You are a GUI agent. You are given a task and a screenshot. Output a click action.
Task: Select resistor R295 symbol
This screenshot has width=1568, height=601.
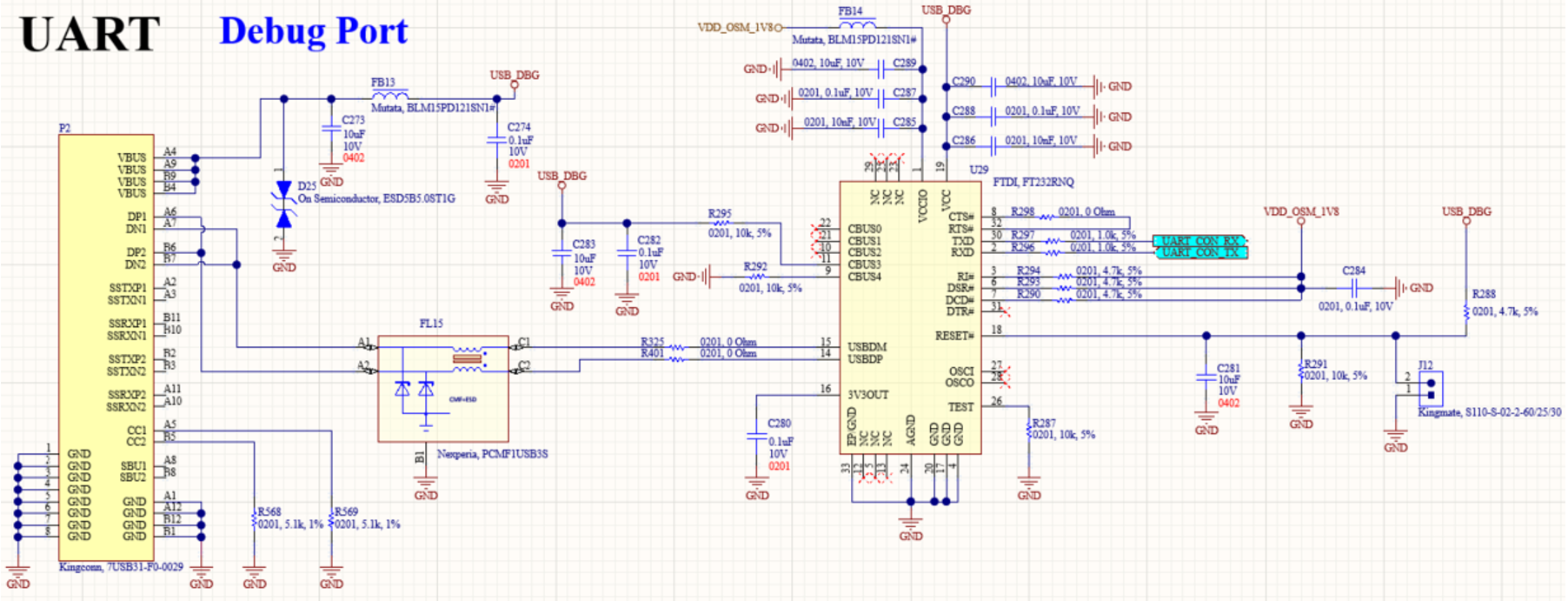[721, 224]
